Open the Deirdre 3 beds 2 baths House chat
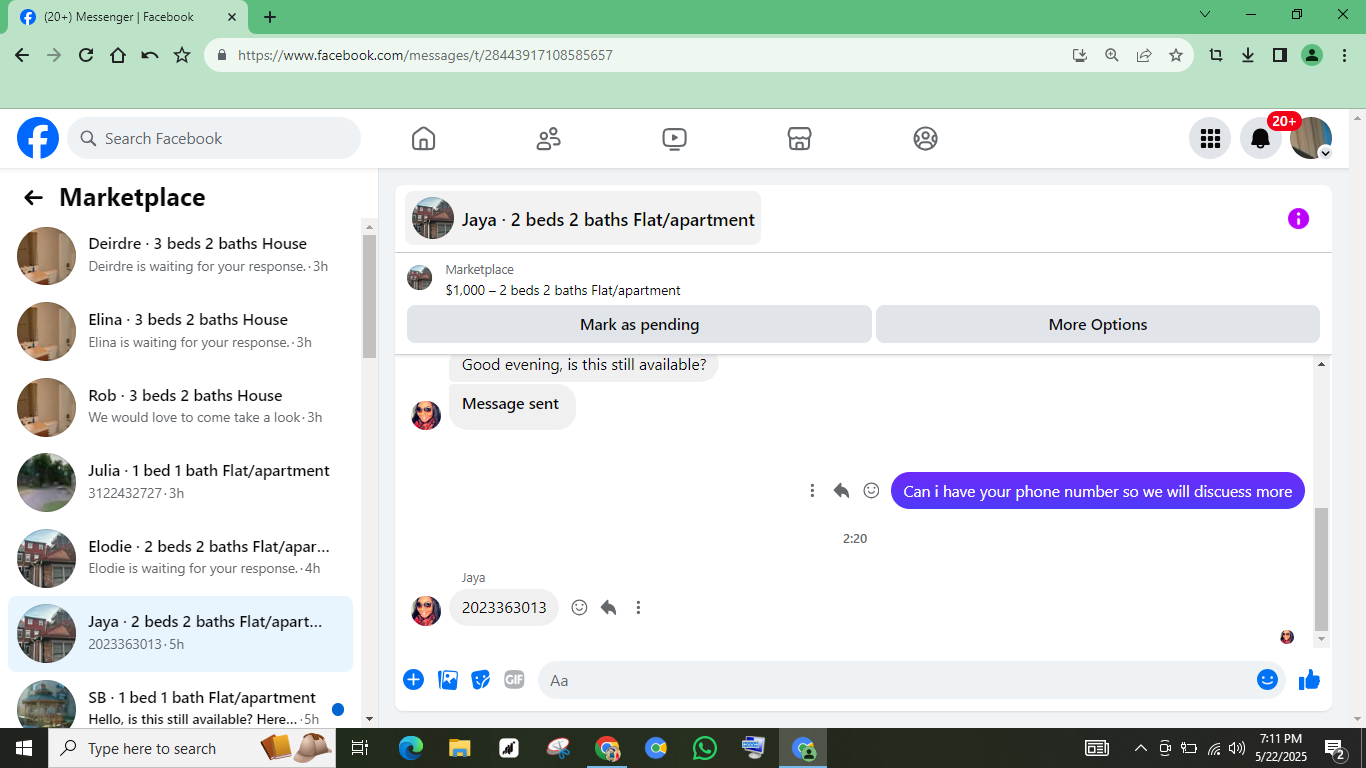Viewport: 1366px width, 768px height. [x=180, y=255]
